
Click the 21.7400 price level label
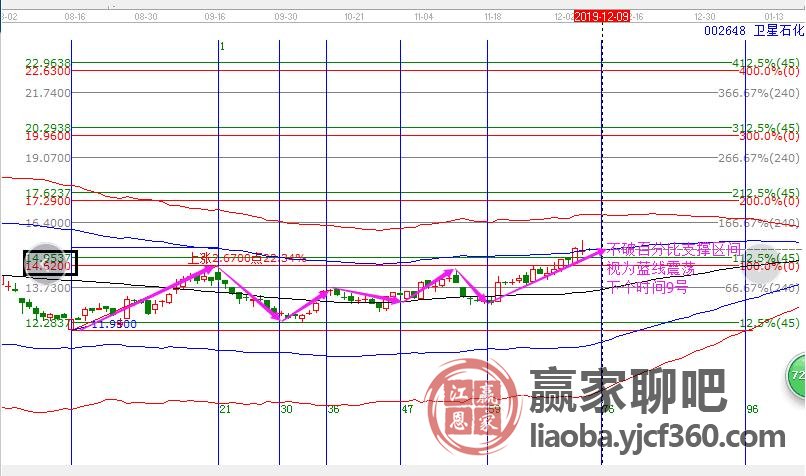point(48,93)
